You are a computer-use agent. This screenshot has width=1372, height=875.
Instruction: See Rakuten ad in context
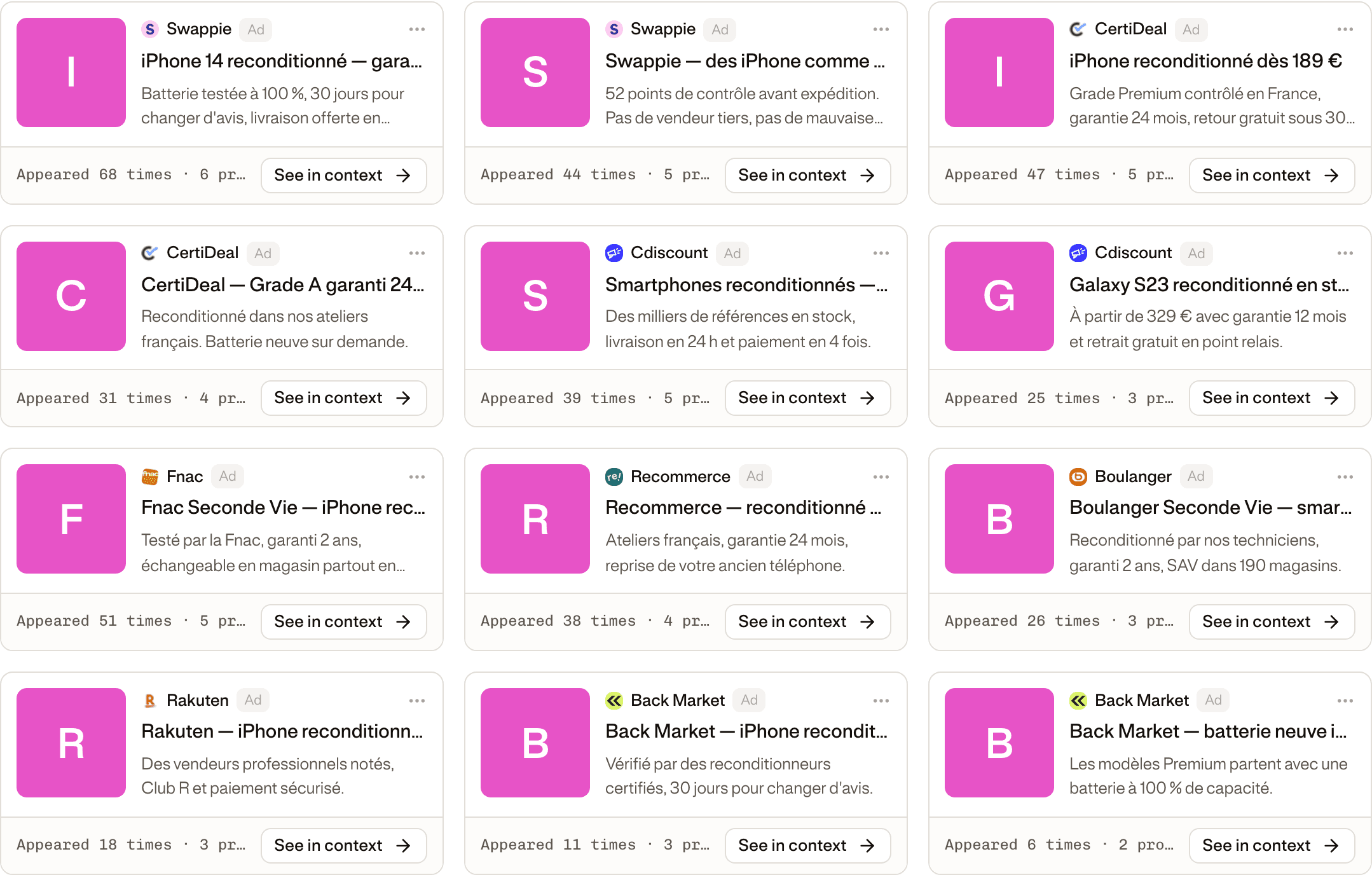(344, 846)
